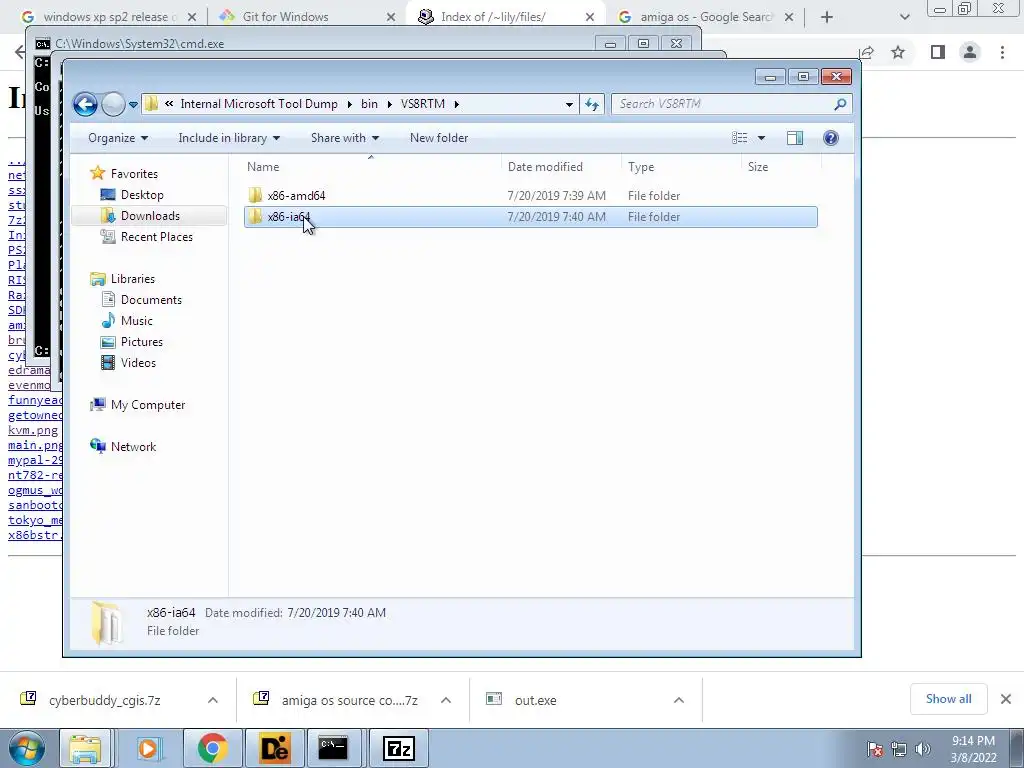Viewport: 1024px width, 768px height.
Task: Go back in Explorer using the back arrow
Action: point(86,104)
